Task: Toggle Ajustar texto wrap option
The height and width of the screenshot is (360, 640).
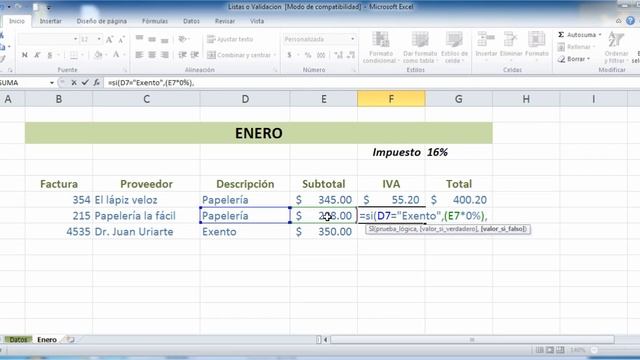Action: (x=230, y=39)
